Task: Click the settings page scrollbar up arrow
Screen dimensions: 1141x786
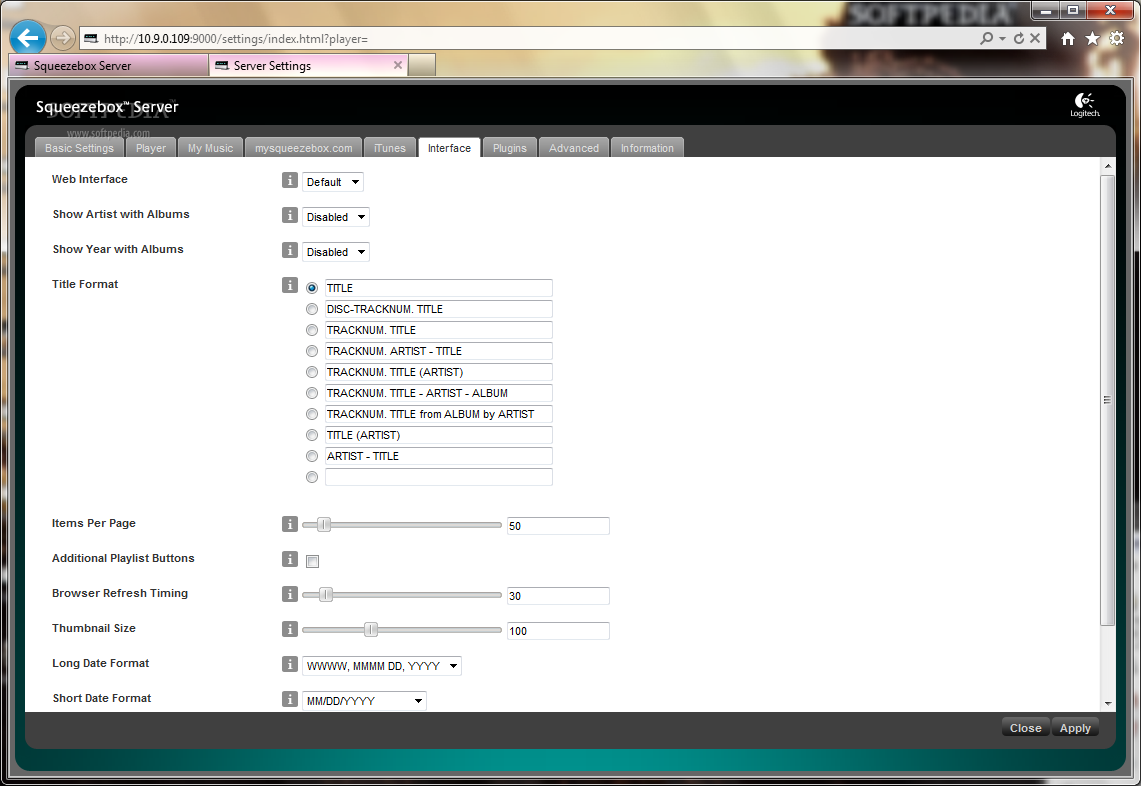Action: coord(1108,166)
